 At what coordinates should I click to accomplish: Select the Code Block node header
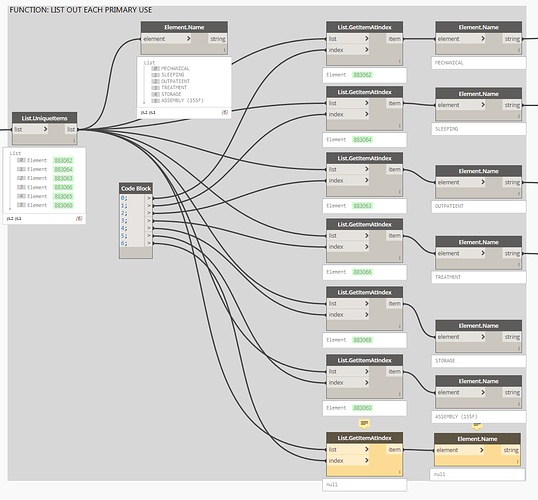[x=136, y=188]
